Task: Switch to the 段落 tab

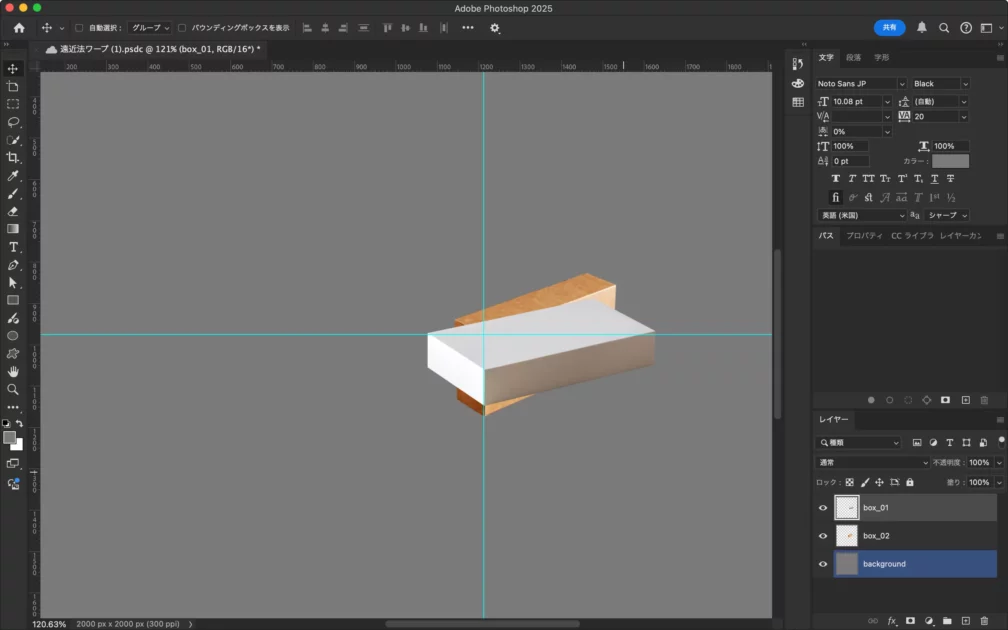Action: click(853, 58)
